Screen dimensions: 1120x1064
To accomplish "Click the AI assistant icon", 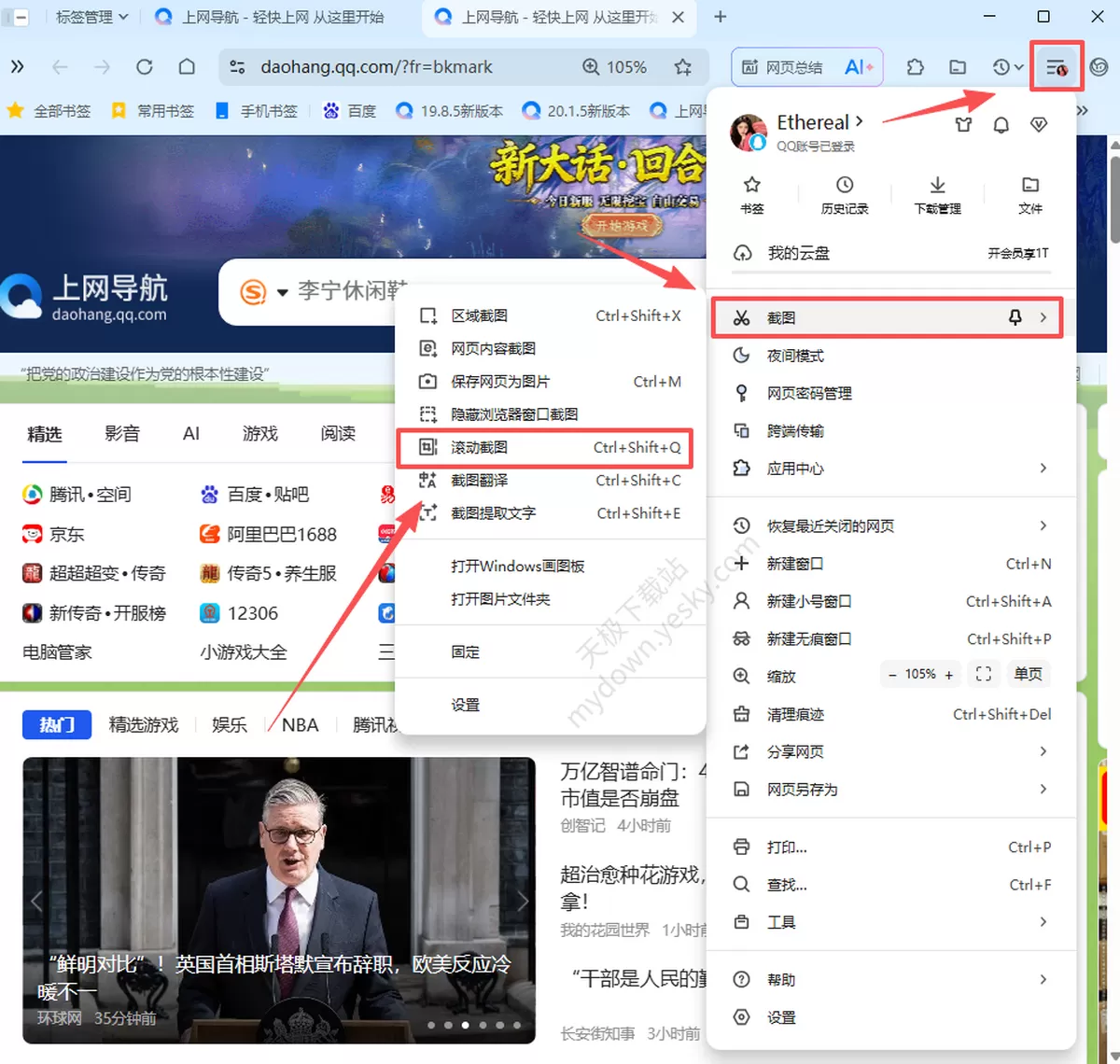I will pyautogui.click(x=858, y=67).
